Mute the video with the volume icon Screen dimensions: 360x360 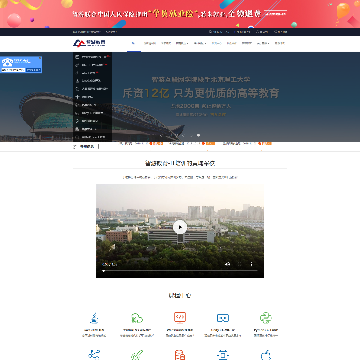(x=228, y=264)
